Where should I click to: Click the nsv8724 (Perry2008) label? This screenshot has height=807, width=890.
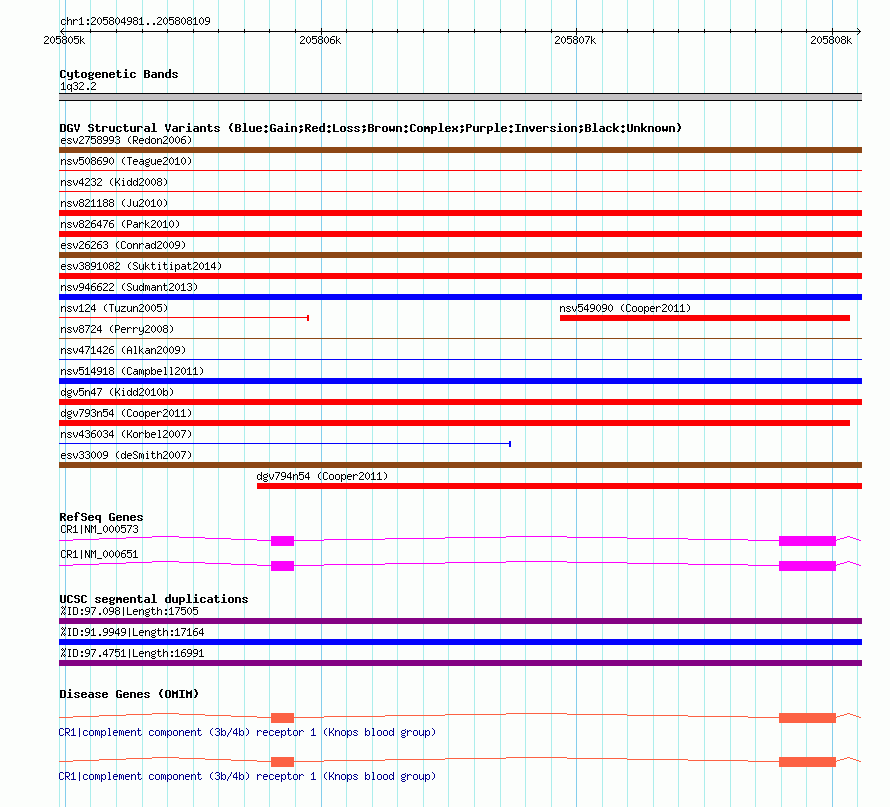pos(117,329)
